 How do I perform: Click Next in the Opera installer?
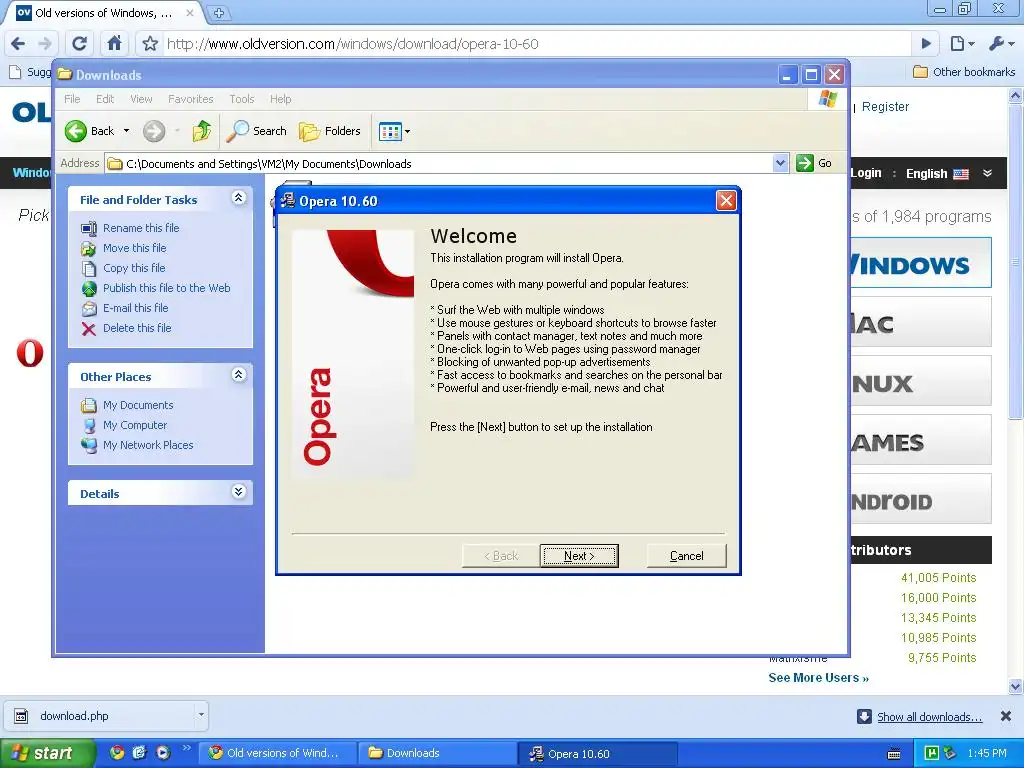[579, 556]
